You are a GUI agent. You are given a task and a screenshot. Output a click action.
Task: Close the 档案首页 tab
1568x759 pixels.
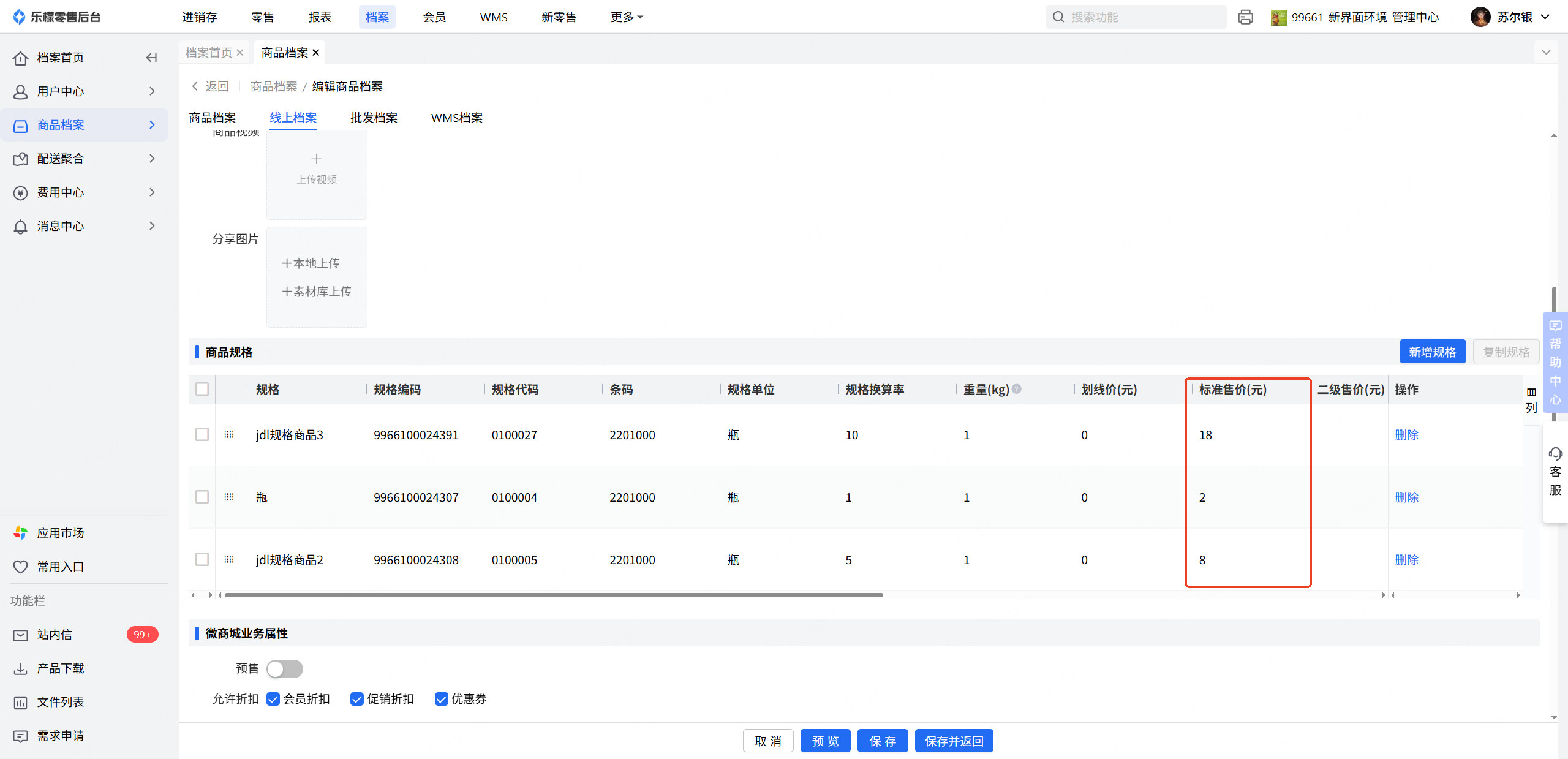[x=240, y=53]
